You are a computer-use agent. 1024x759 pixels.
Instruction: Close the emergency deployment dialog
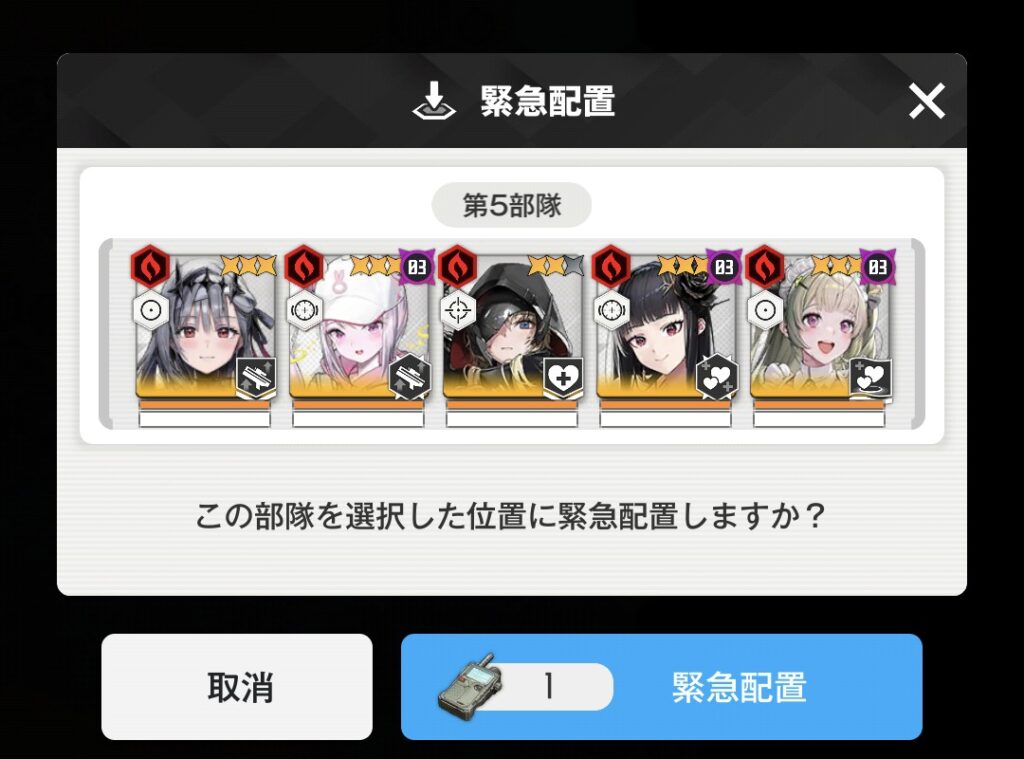coord(927,101)
